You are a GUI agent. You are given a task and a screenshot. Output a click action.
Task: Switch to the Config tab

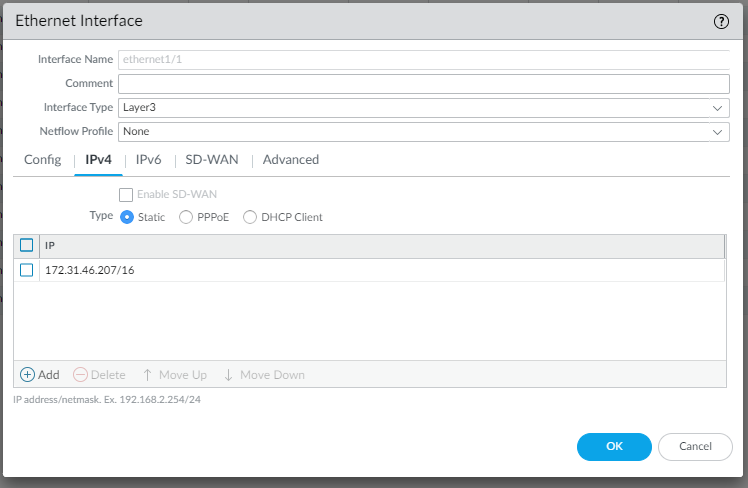point(43,160)
